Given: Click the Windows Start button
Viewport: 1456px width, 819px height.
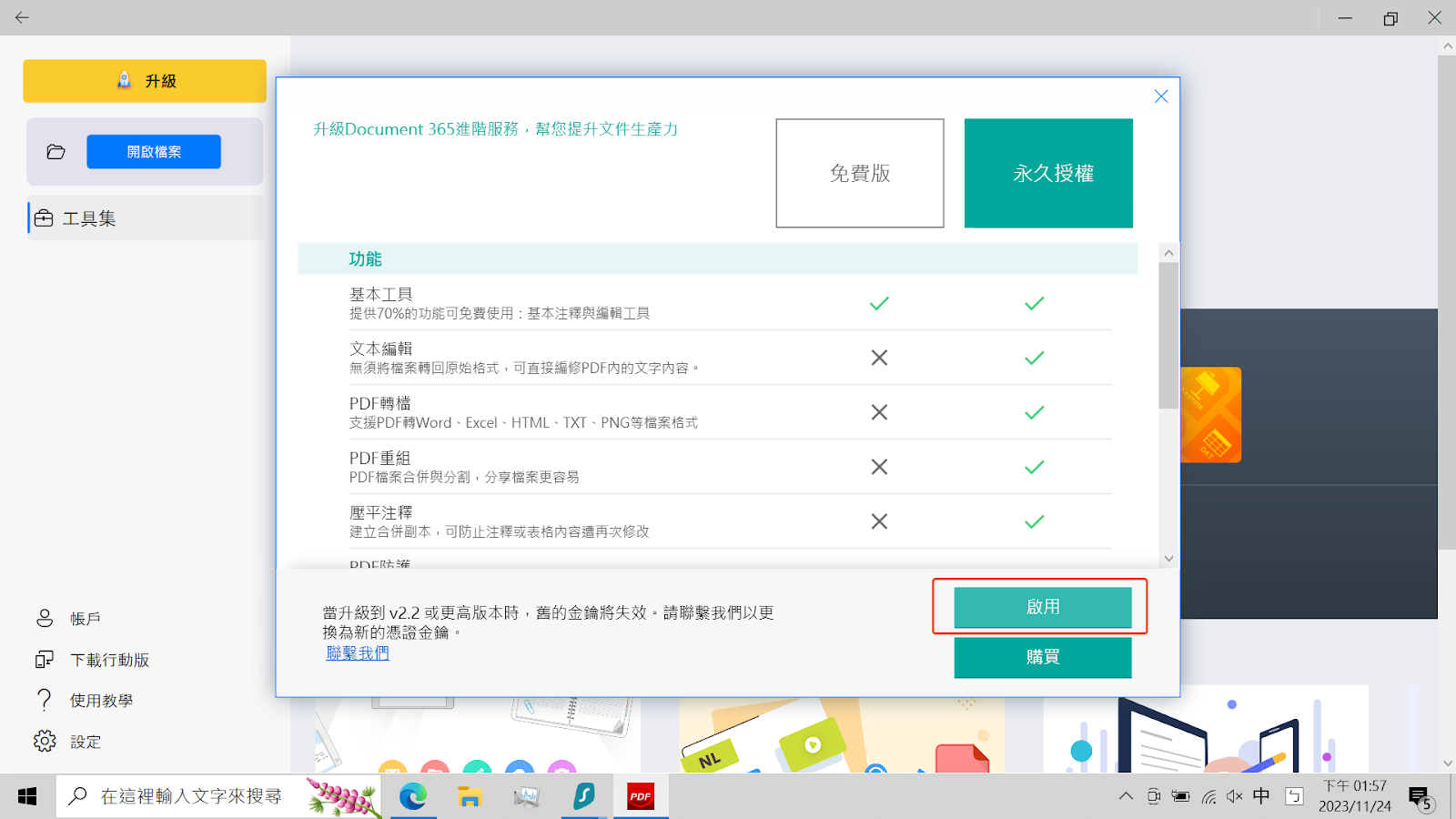Looking at the screenshot, I should [27, 796].
